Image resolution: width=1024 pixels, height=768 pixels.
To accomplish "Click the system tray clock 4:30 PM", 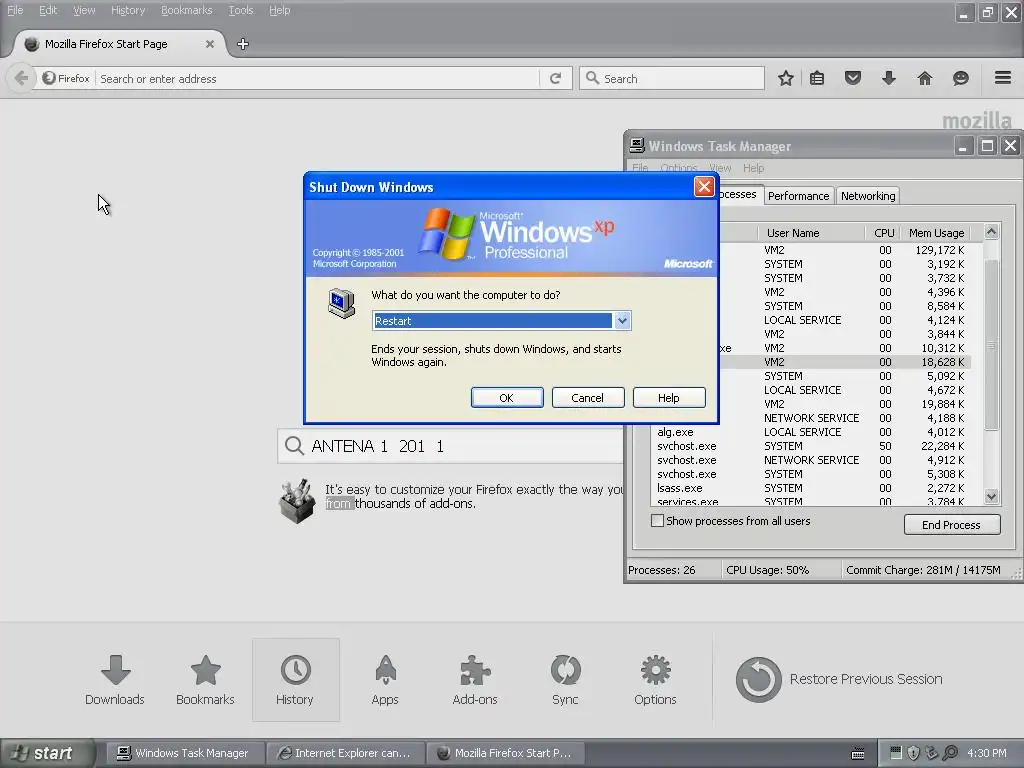I will coord(987,753).
